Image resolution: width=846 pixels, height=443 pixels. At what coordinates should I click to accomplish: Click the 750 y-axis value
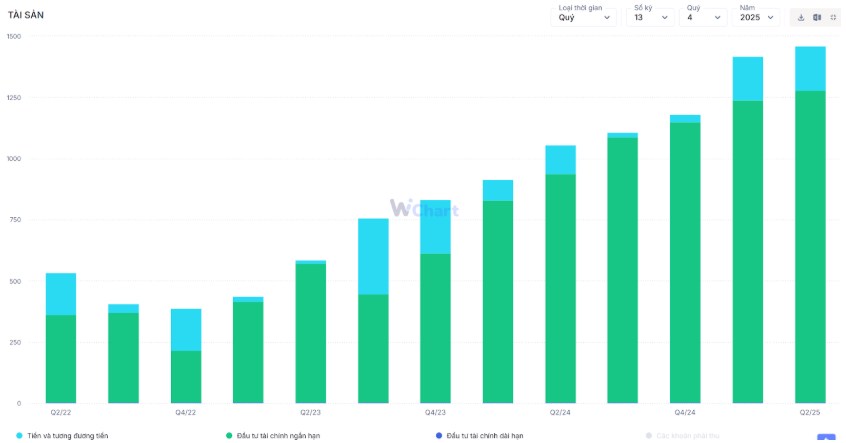pyautogui.click(x=15, y=220)
